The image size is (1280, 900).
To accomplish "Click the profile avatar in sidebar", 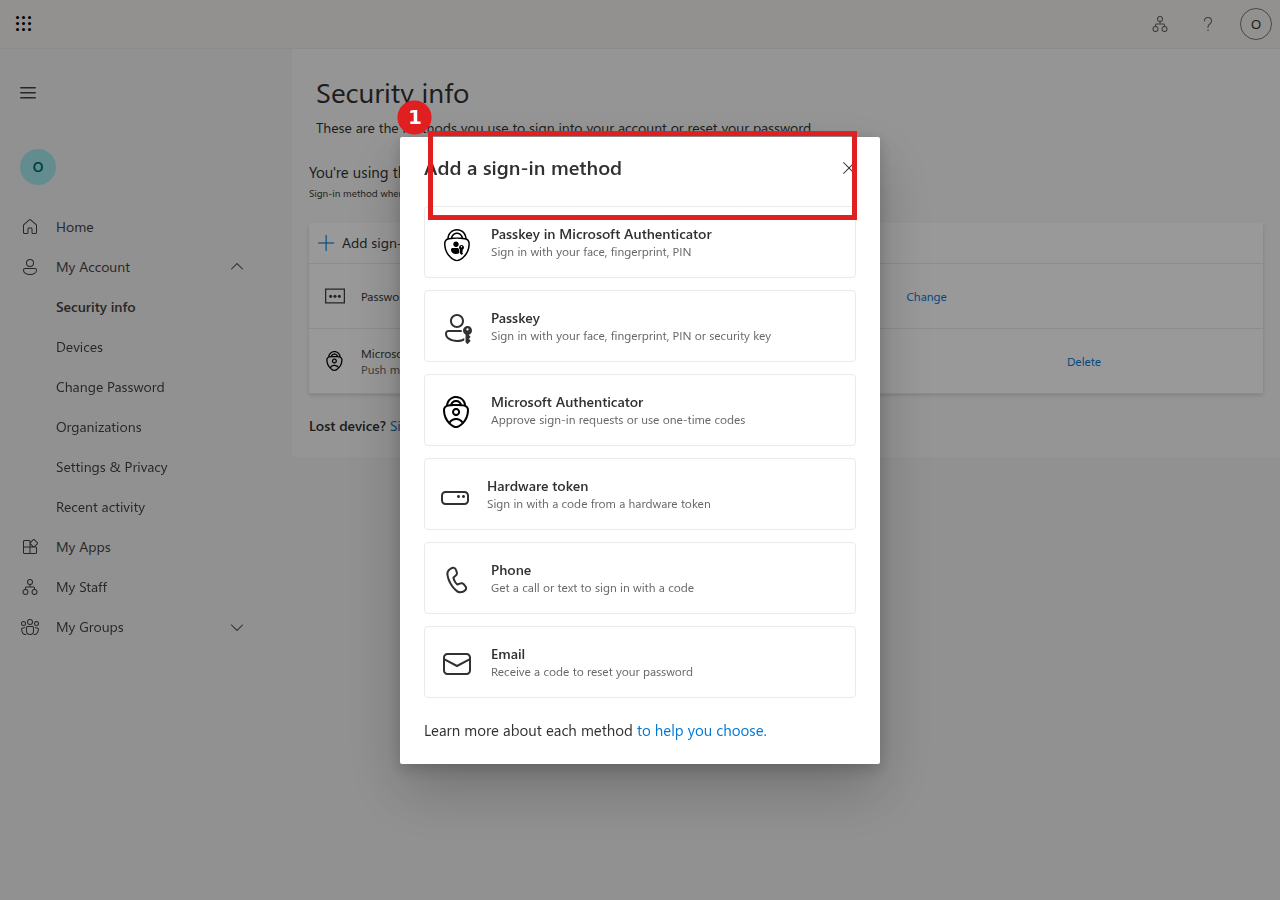I will pos(38,167).
